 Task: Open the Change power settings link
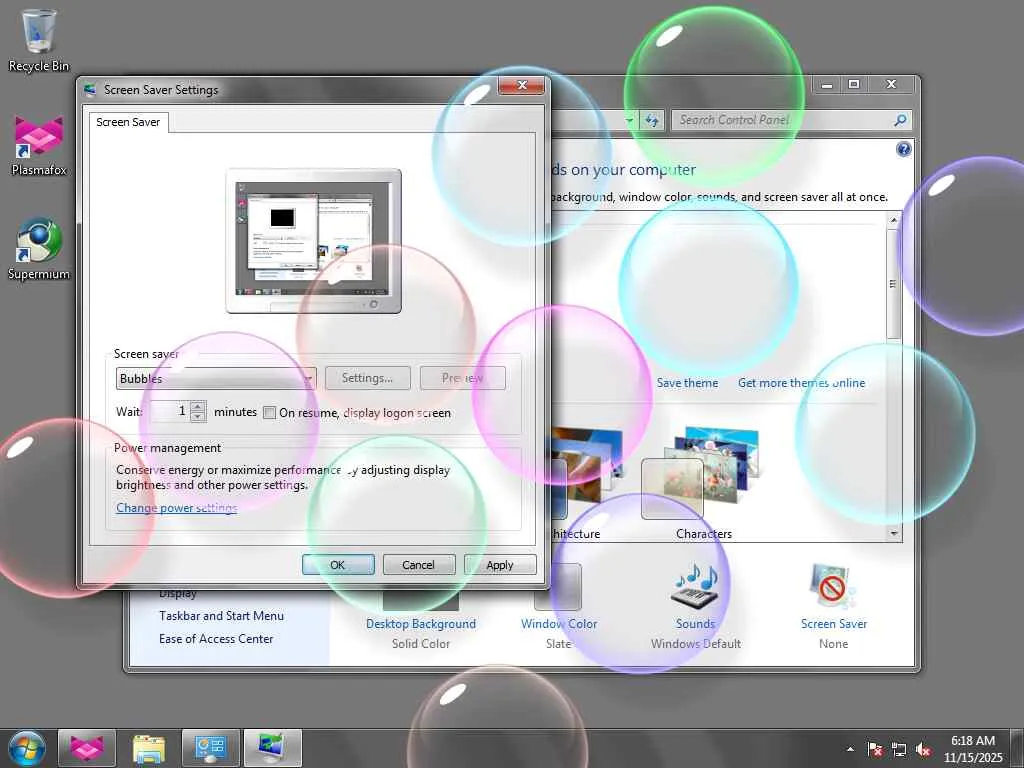176,507
